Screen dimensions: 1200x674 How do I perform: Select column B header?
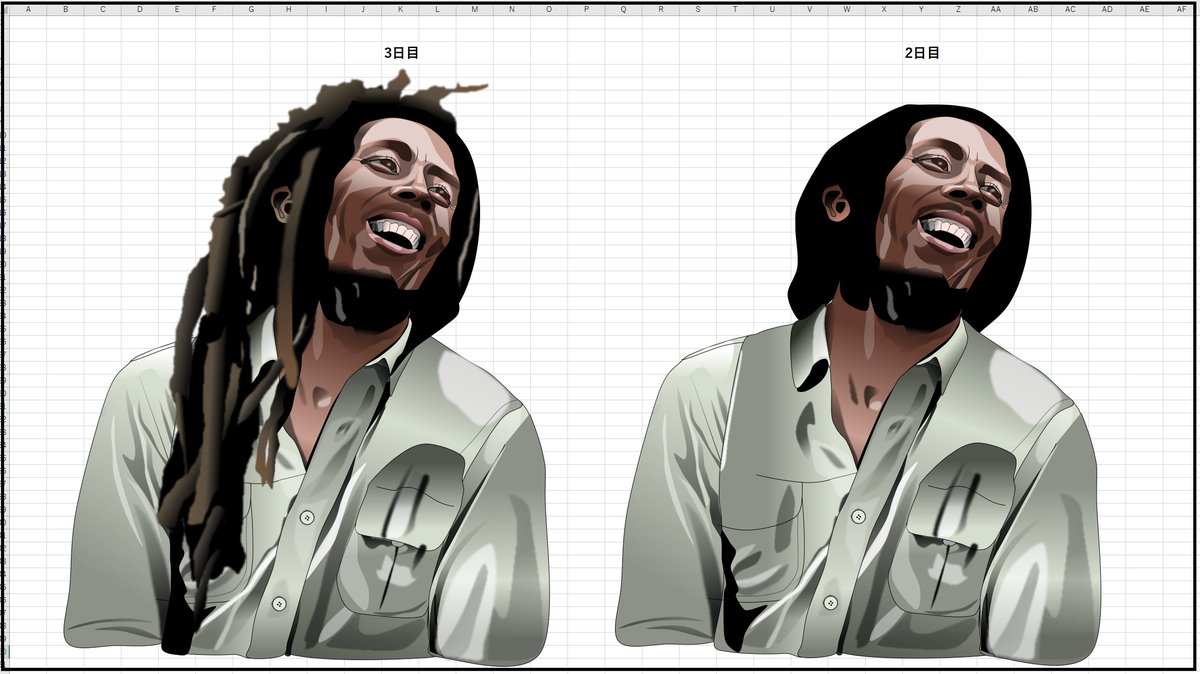coord(66,9)
